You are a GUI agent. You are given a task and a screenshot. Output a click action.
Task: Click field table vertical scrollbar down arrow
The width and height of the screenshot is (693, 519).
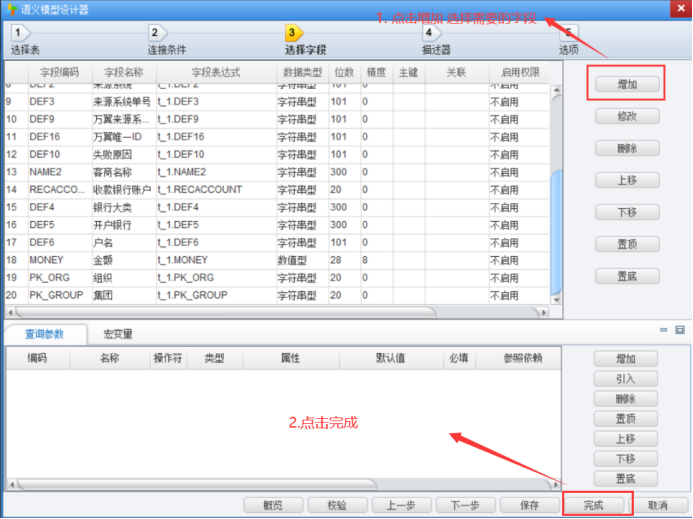point(556,300)
